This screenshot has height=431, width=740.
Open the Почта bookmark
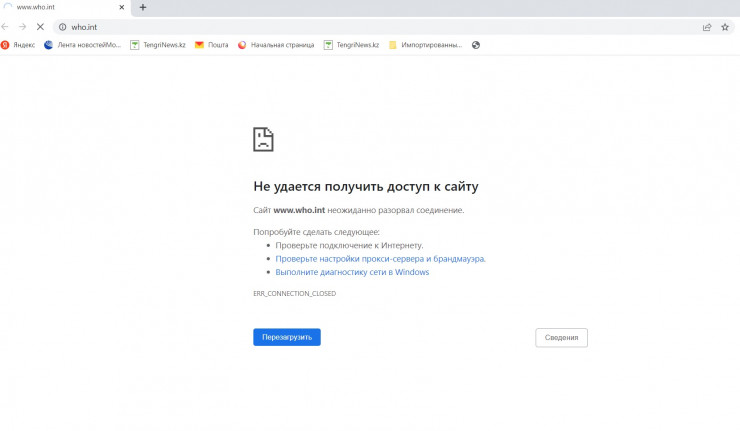coord(212,45)
